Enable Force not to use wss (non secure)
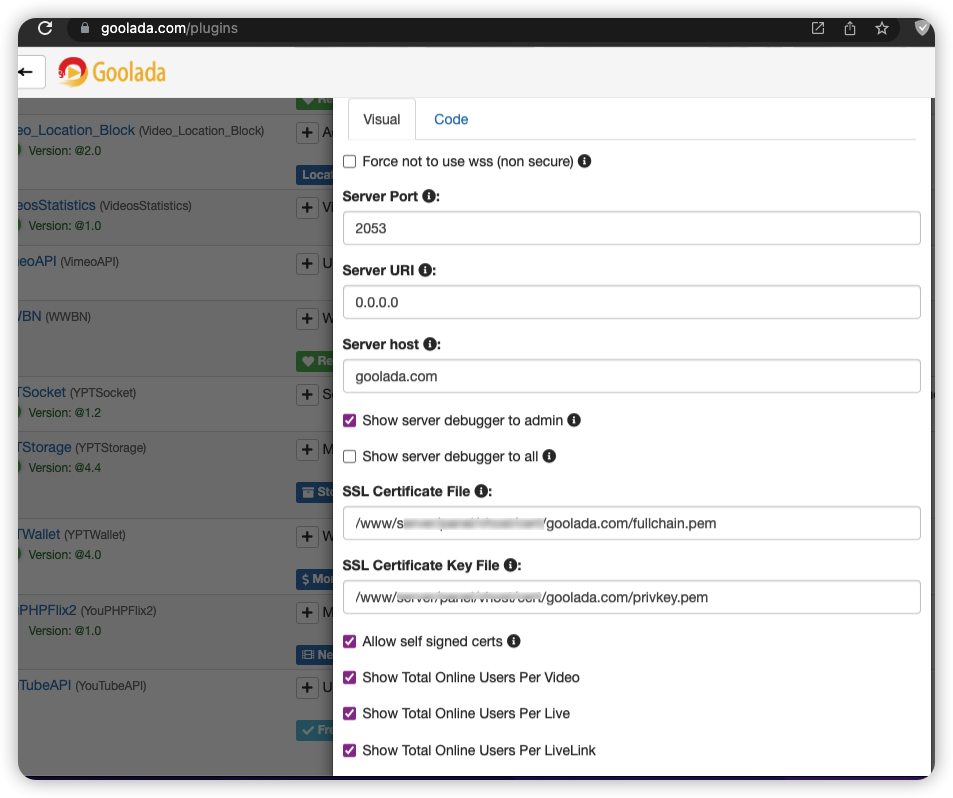This screenshot has height=798, width=953. [x=349, y=161]
